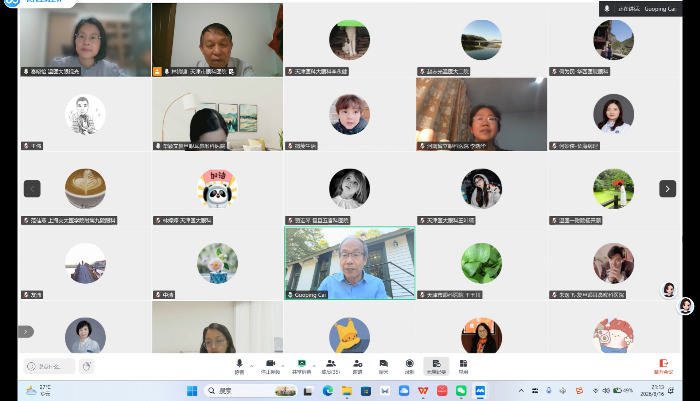Viewport: 700px width, 401px height.
Task: Expand the video options caret beside stop video
Action: [x=283, y=366]
